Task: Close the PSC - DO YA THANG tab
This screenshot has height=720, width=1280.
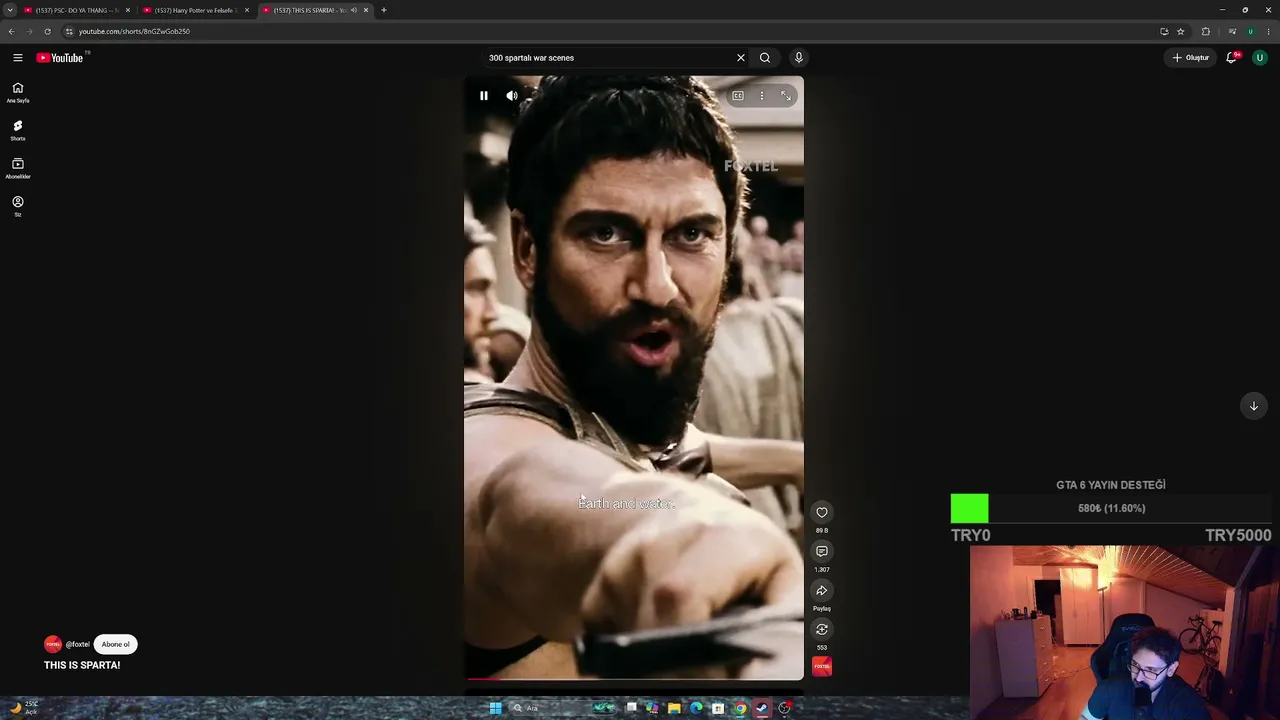Action: point(128,10)
